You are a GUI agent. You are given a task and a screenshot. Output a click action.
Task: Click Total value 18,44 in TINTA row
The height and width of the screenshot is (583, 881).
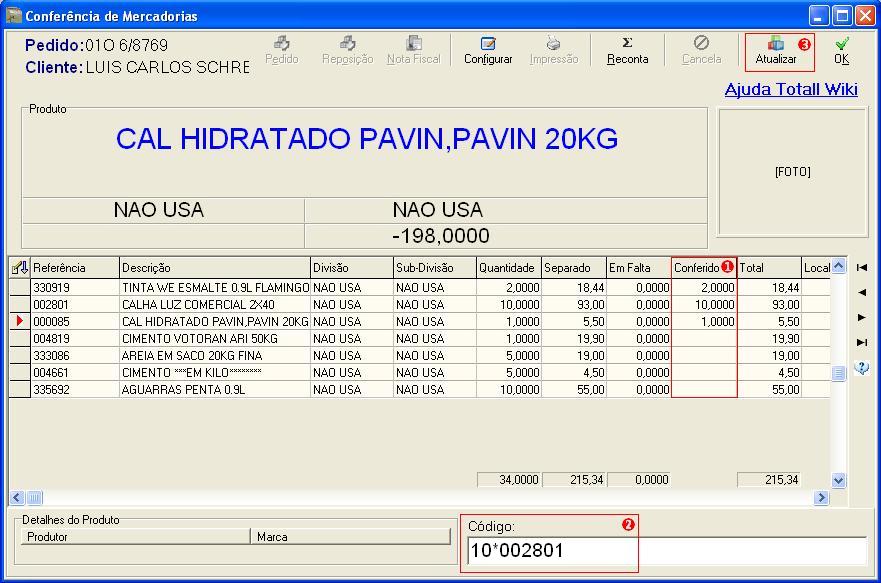769,288
